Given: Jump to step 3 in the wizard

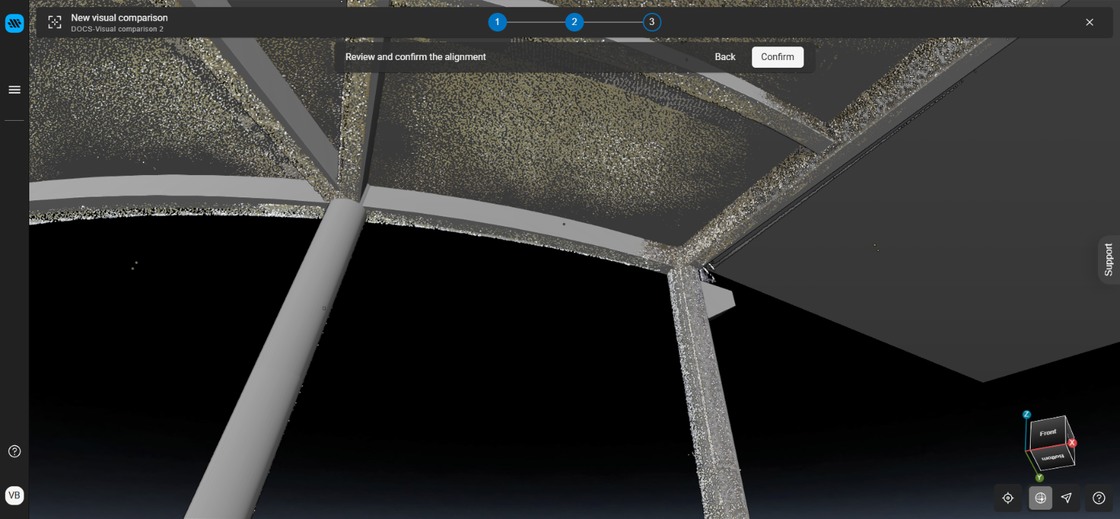Looking at the screenshot, I should tap(651, 22).
